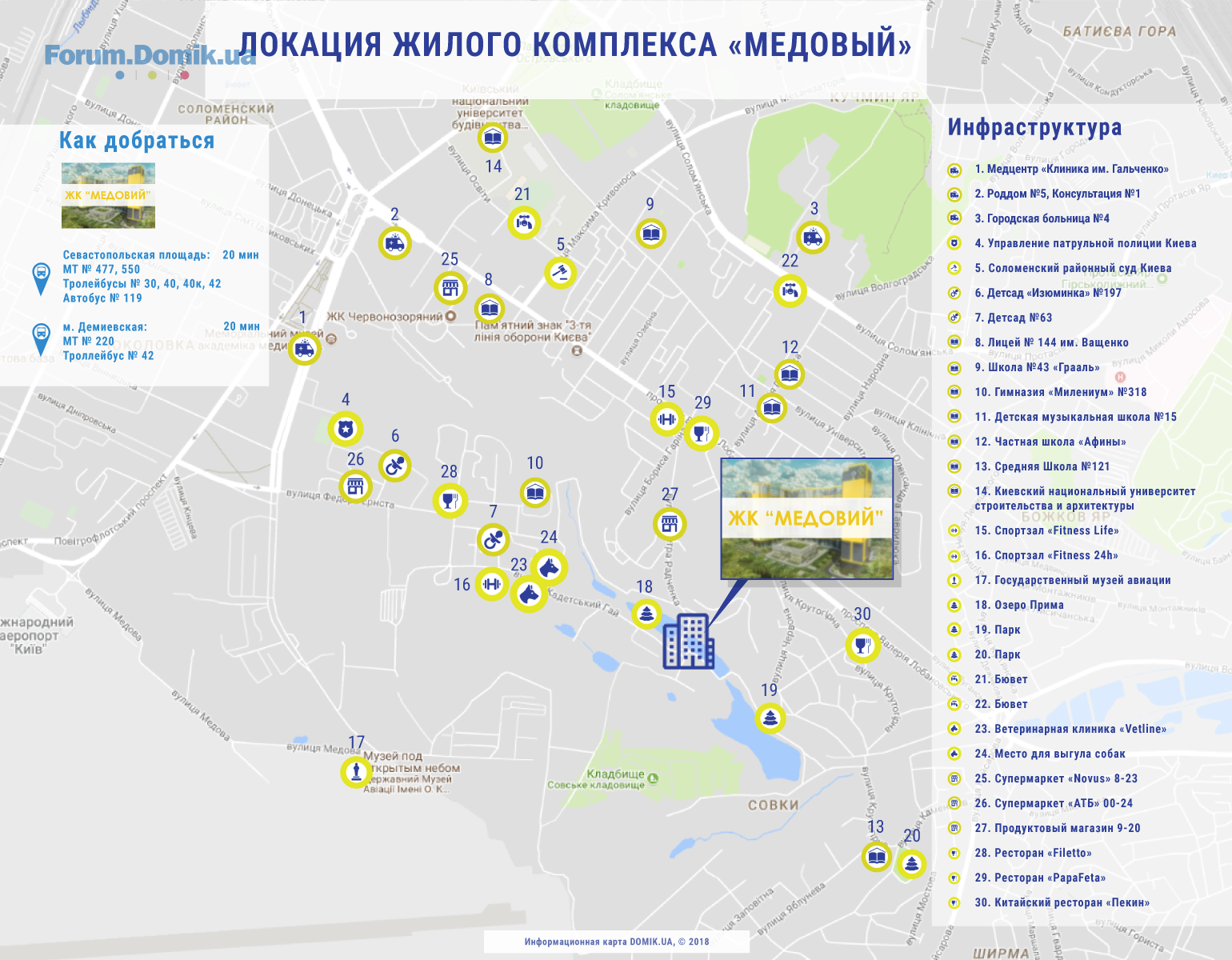The width and height of the screenshot is (1232, 960).
Task: Select marker 14 university book icon
Action: [493, 138]
